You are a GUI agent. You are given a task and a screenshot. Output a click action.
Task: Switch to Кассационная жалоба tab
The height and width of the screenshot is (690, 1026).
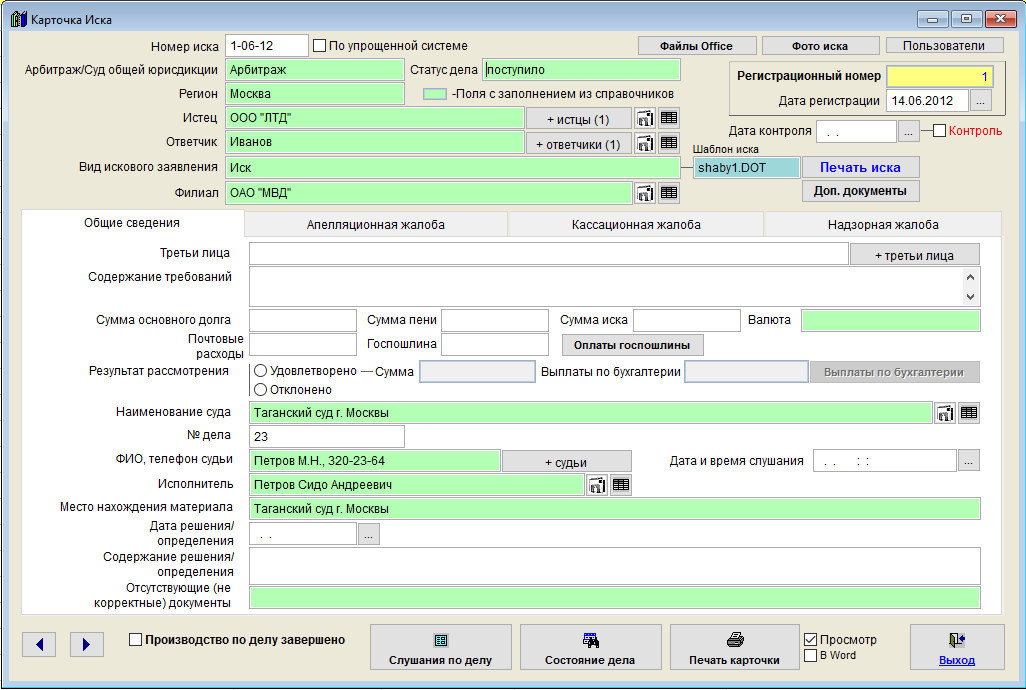[x=636, y=225]
